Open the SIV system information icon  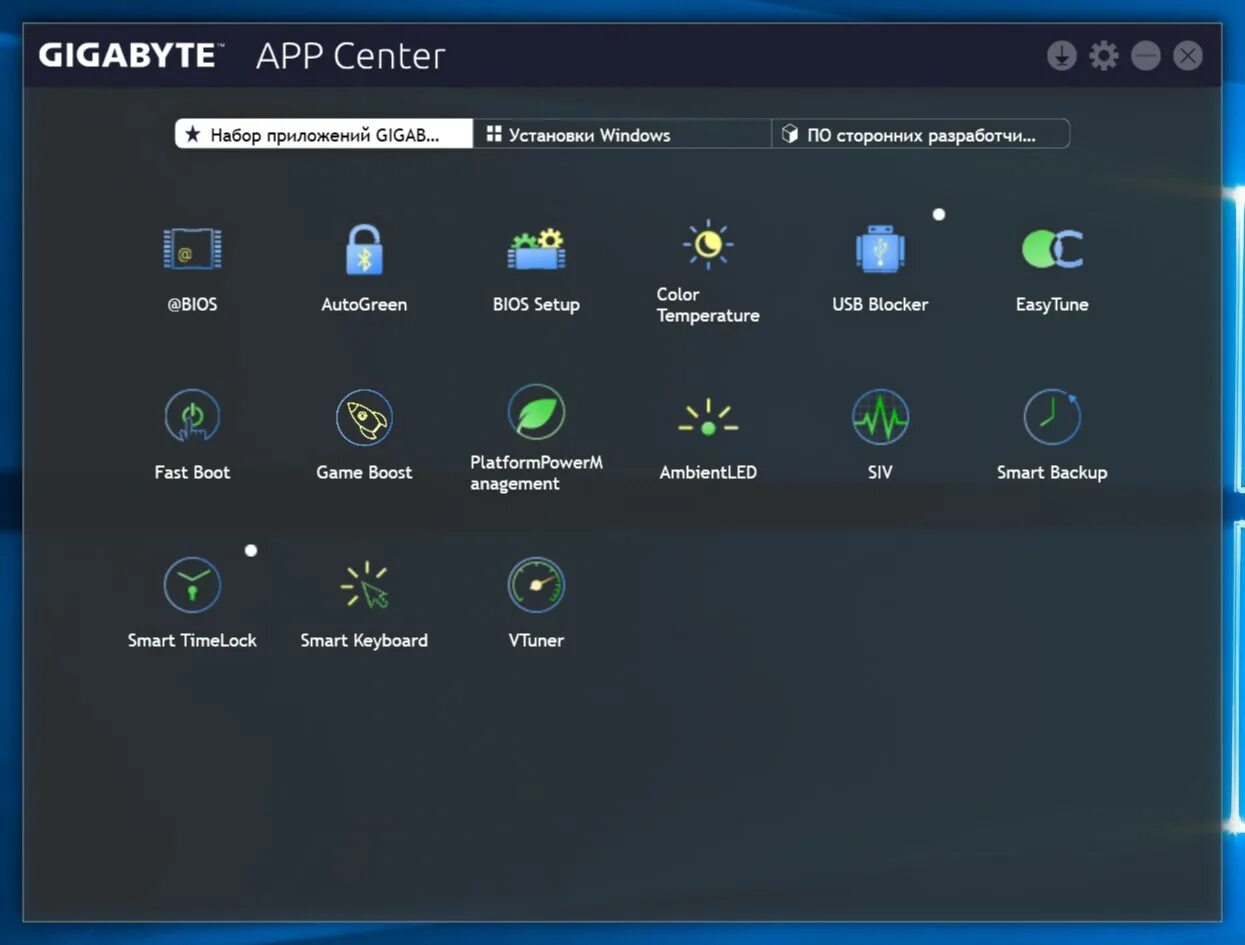point(880,417)
